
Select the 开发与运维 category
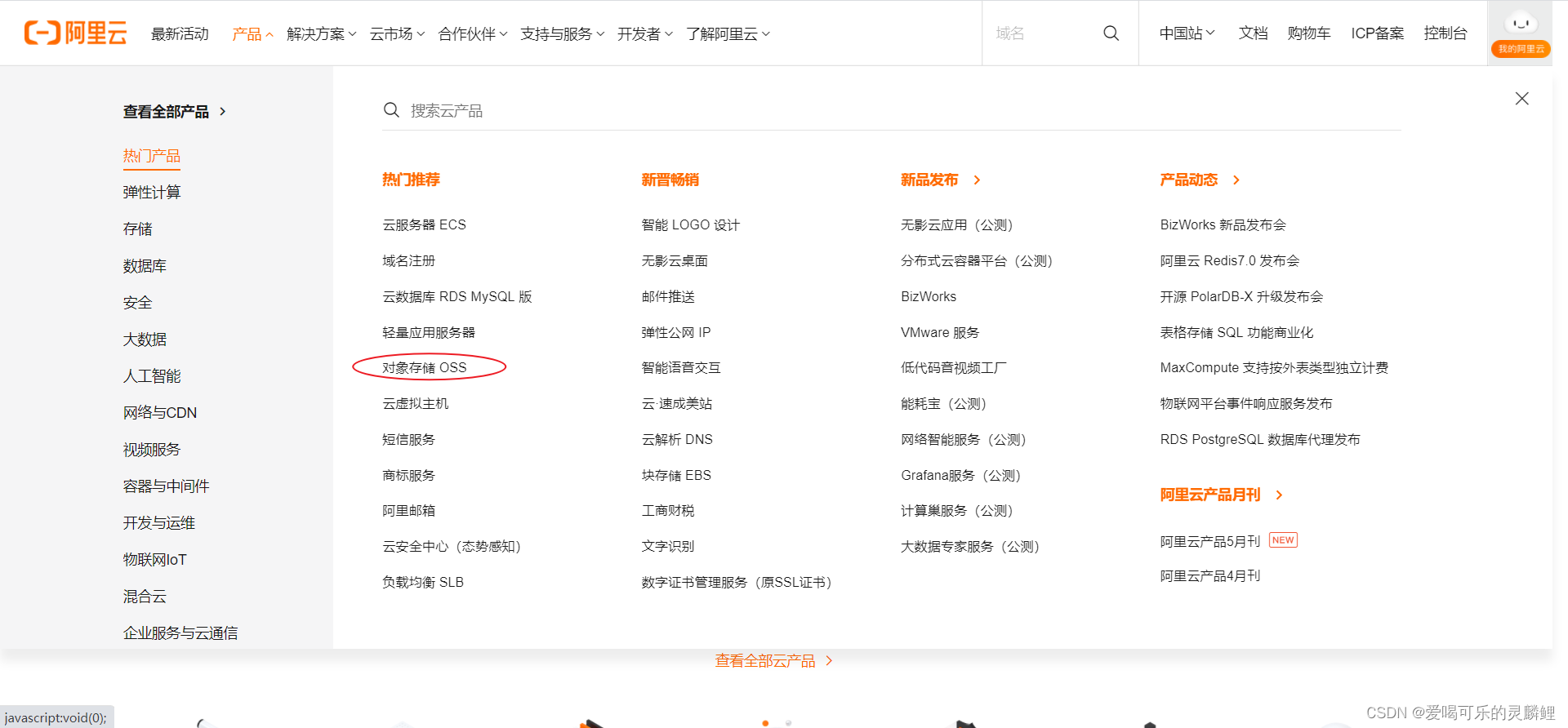[159, 523]
